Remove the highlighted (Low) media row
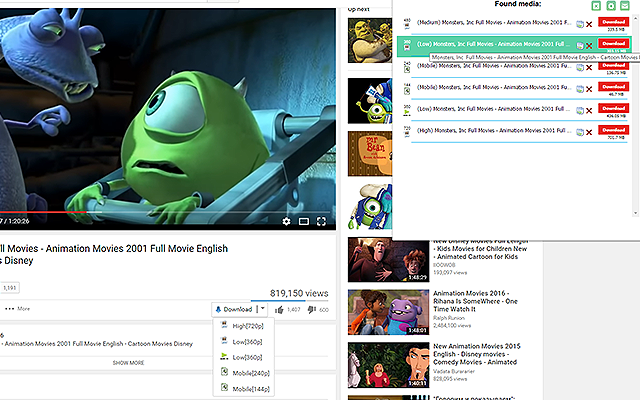The height and width of the screenshot is (400, 640). click(589, 46)
